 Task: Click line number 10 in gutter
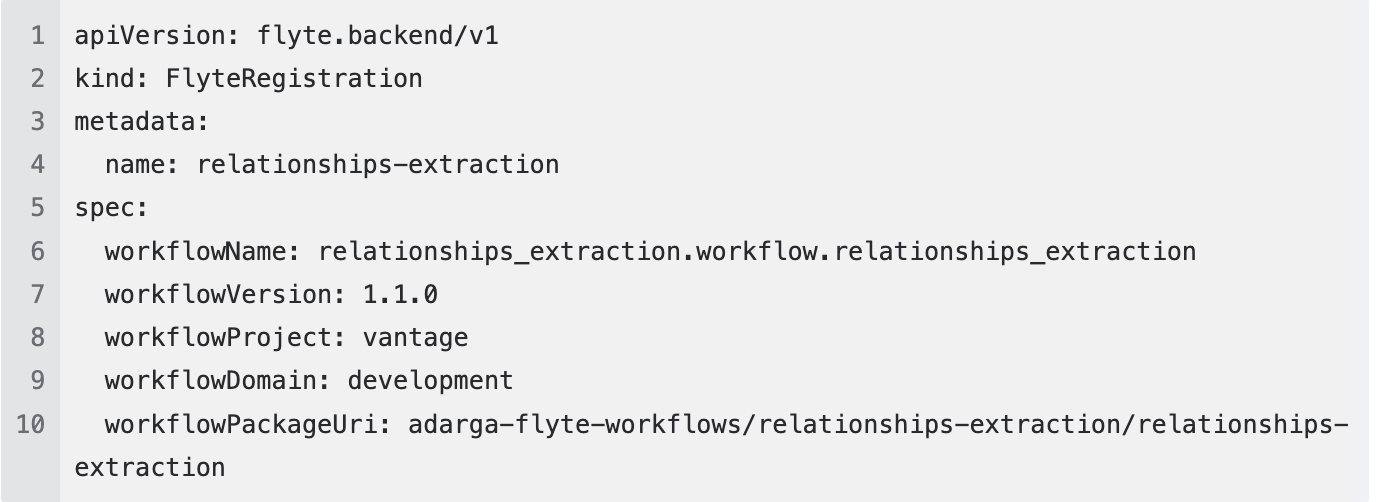[31, 424]
